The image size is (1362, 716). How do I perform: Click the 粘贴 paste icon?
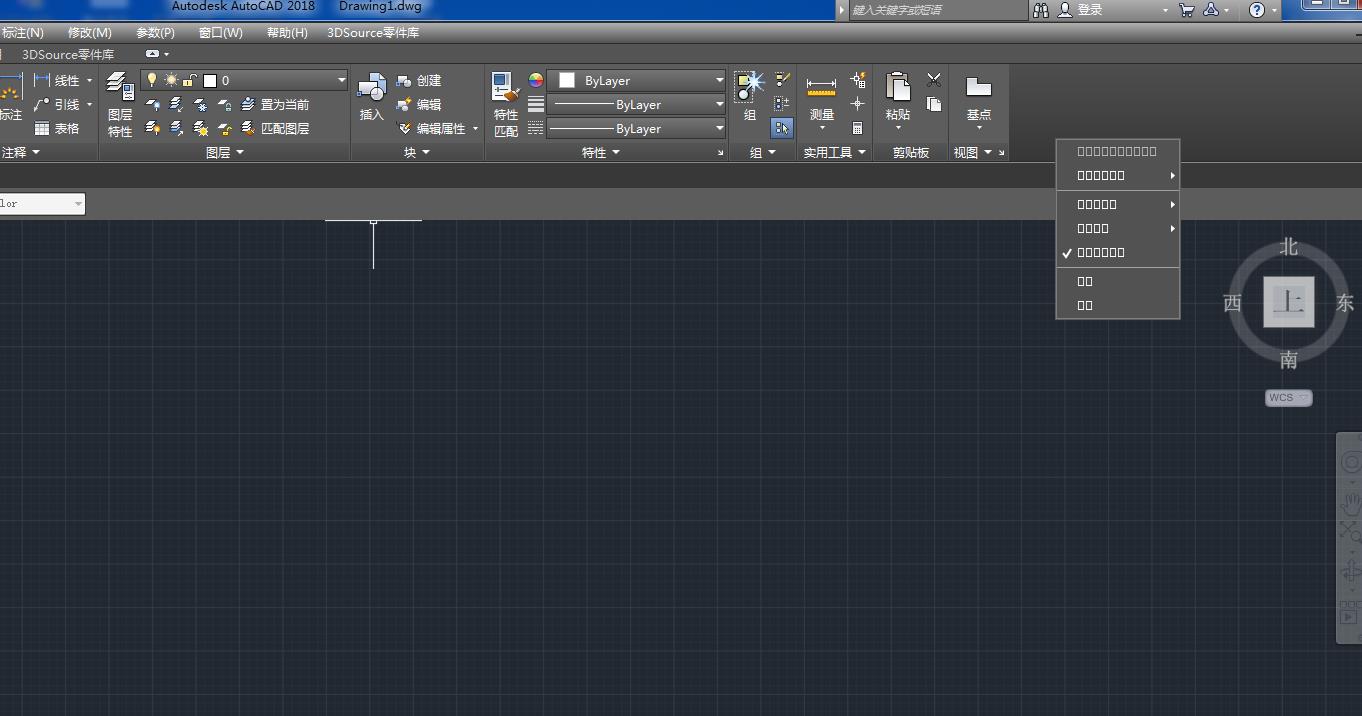coord(898,99)
